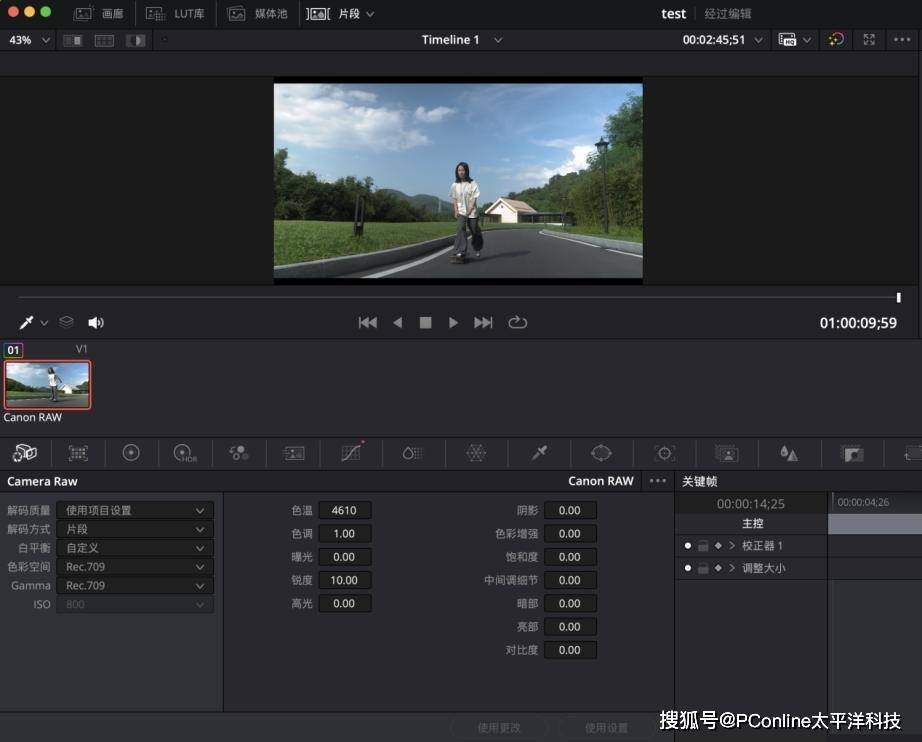Open the 画廊 gallery panel
This screenshot has height=742, width=922.
pos(99,14)
